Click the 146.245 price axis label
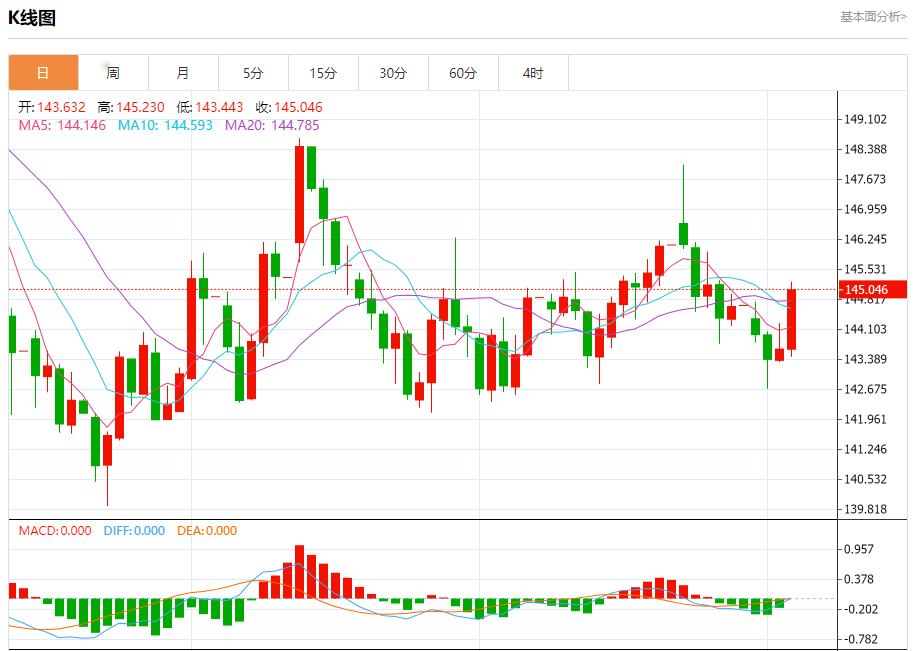This screenshot has height=651, width=916. coord(865,239)
